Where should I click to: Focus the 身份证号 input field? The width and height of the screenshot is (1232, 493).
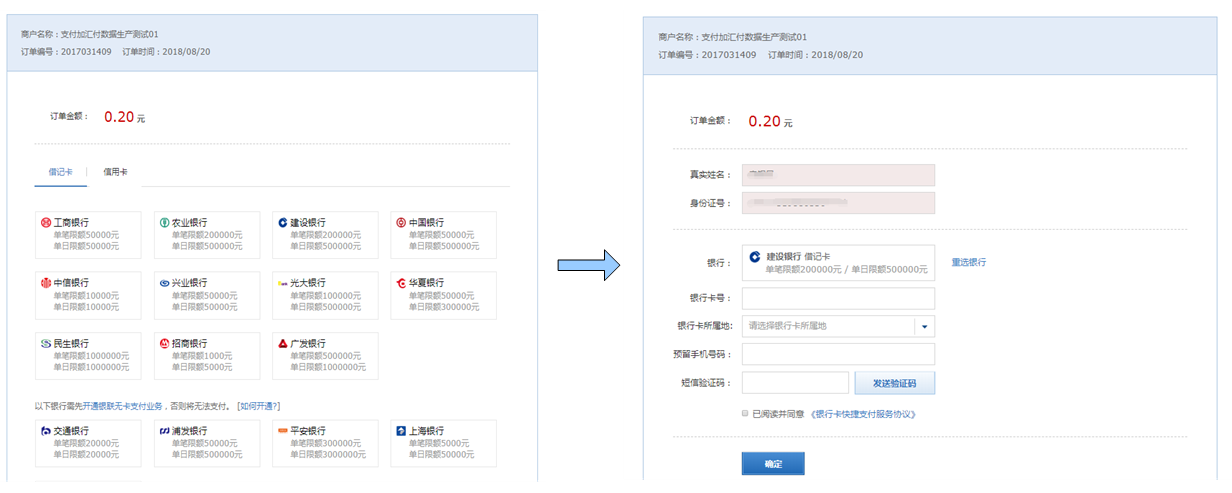click(x=838, y=203)
